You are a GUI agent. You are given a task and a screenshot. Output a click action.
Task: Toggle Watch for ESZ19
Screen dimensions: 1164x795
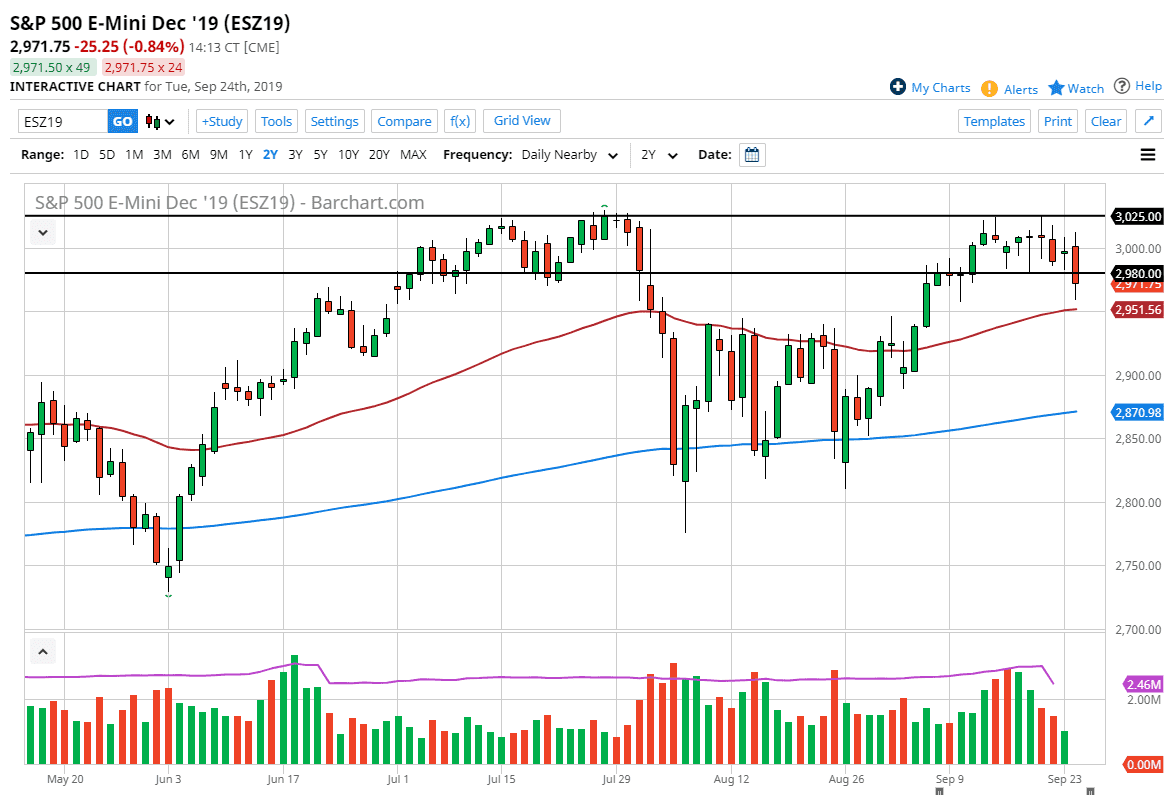point(1074,88)
